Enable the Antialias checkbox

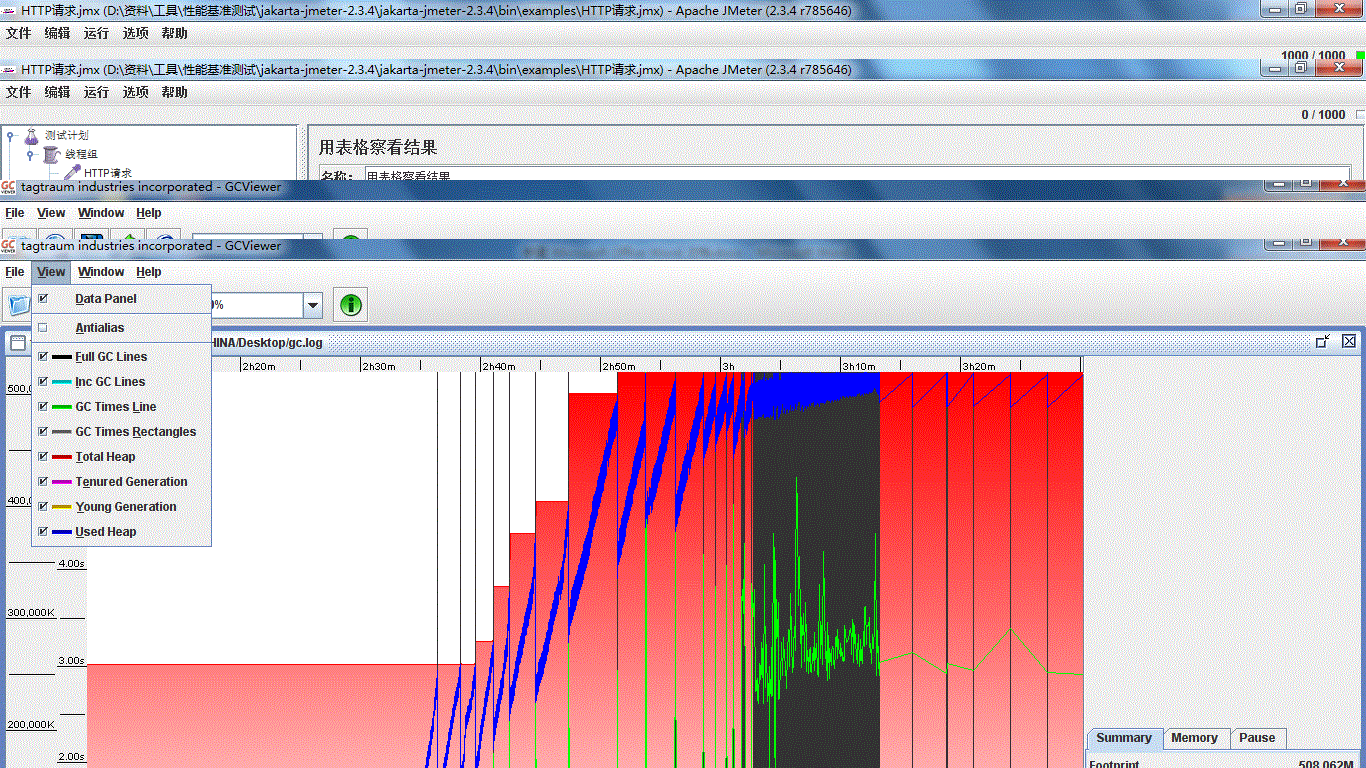[43, 328]
